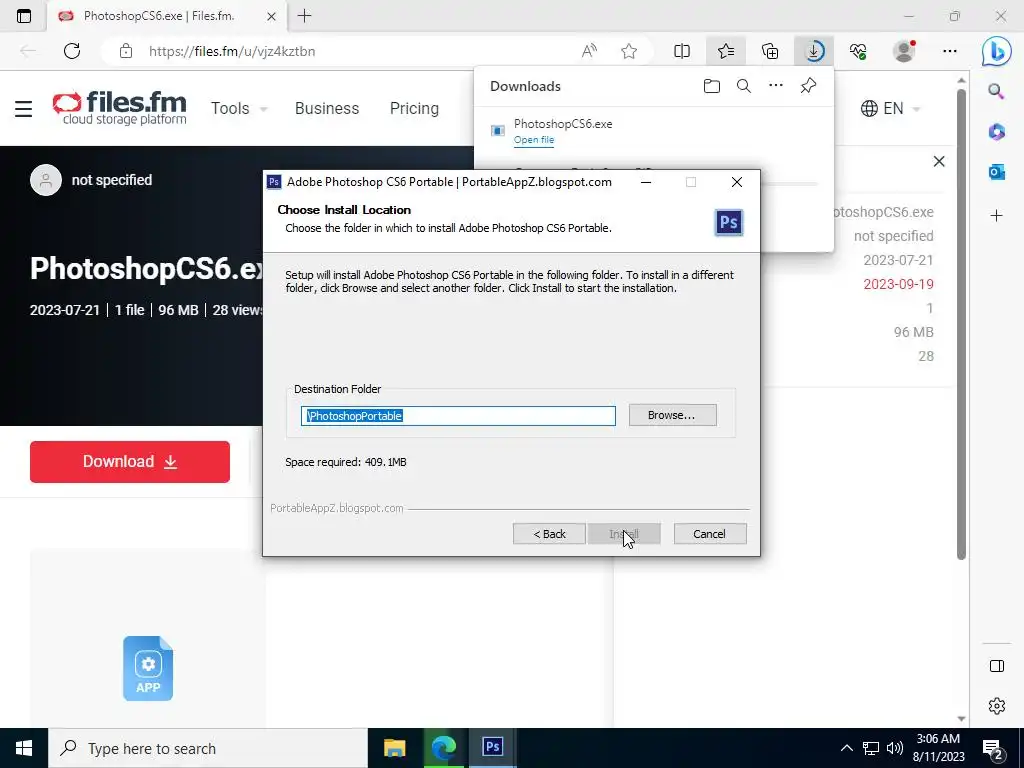This screenshot has width=1024, height=768.
Task: Click the files.fm logo
Action: (120, 108)
